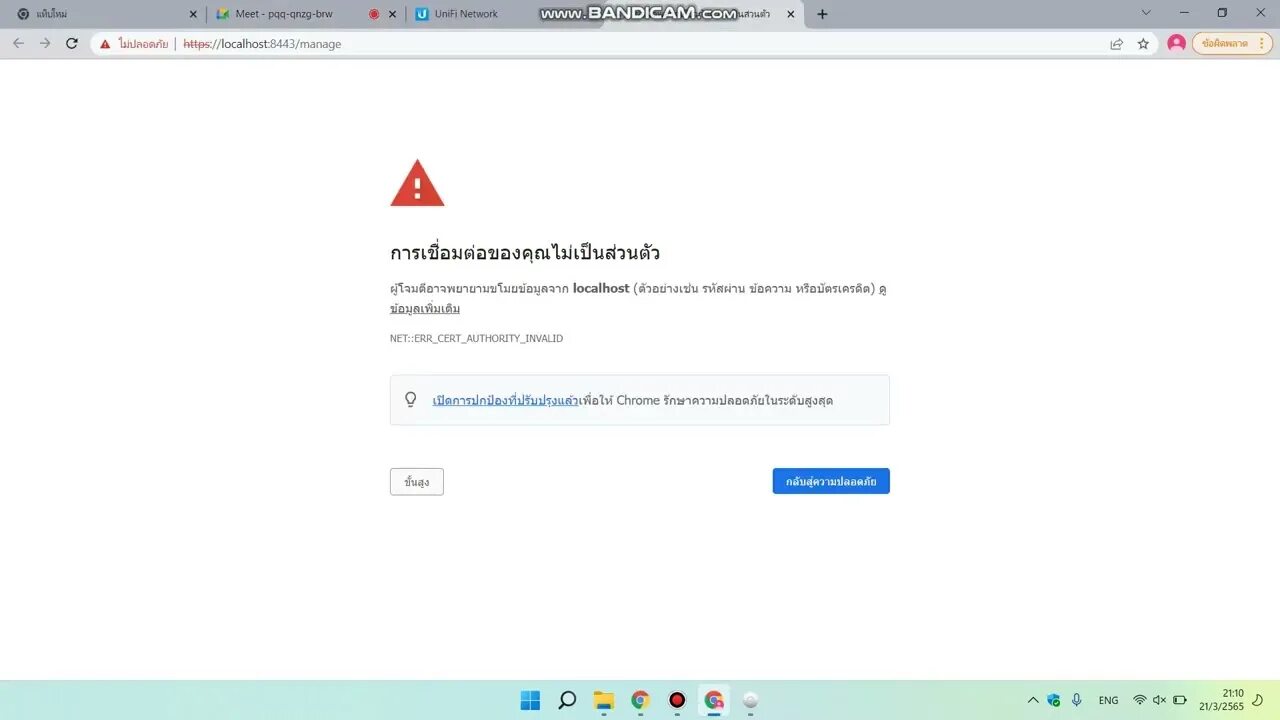Reload the page with refresh icon
1280x720 pixels.
[72, 44]
